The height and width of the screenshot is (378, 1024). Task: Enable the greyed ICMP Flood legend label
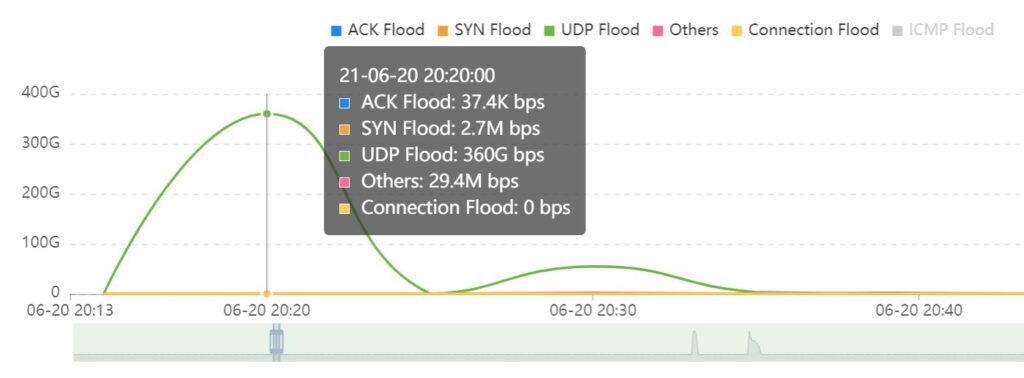click(952, 30)
